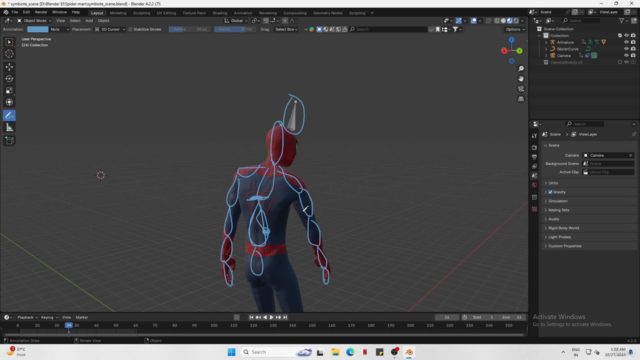Open the timeline Marker menu
The width and height of the screenshot is (640, 360).
click(82, 317)
